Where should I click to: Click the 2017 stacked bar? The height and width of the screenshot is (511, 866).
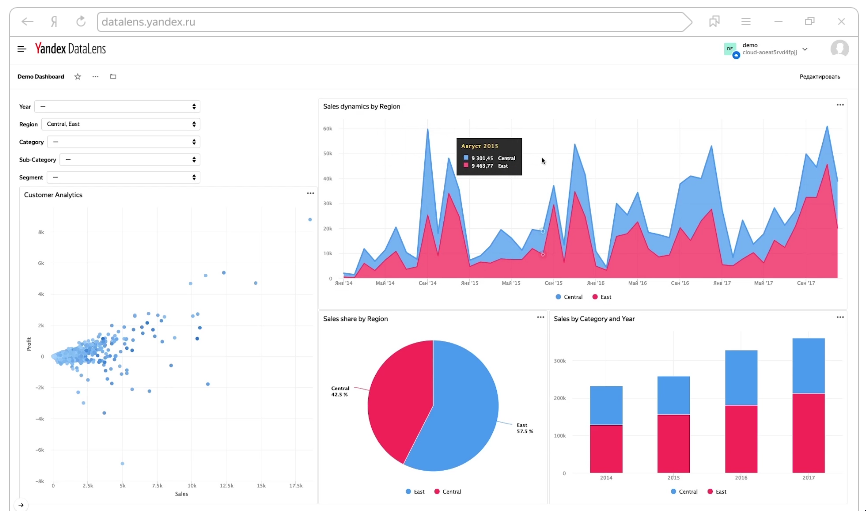pos(809,405)
